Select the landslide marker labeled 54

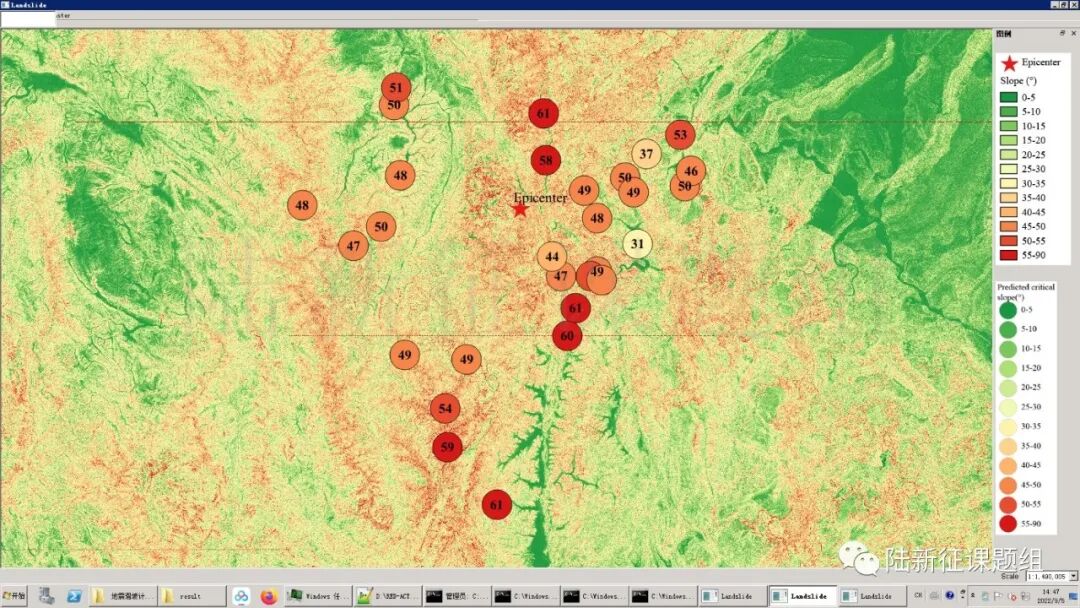pyautogui.click(x=445, y=408)
